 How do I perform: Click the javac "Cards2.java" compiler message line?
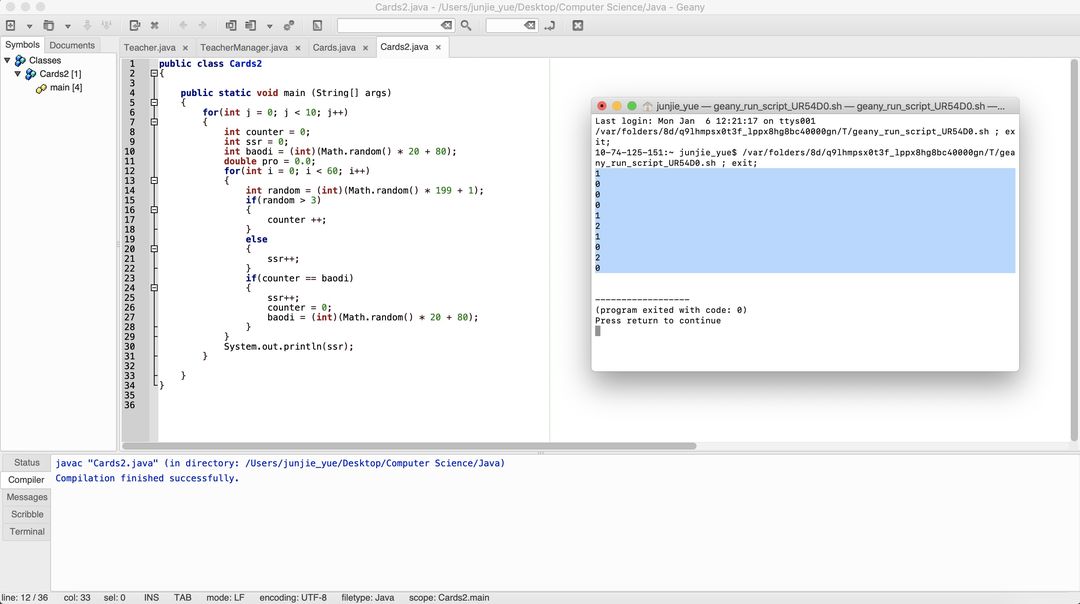click(x=280, y=464)
